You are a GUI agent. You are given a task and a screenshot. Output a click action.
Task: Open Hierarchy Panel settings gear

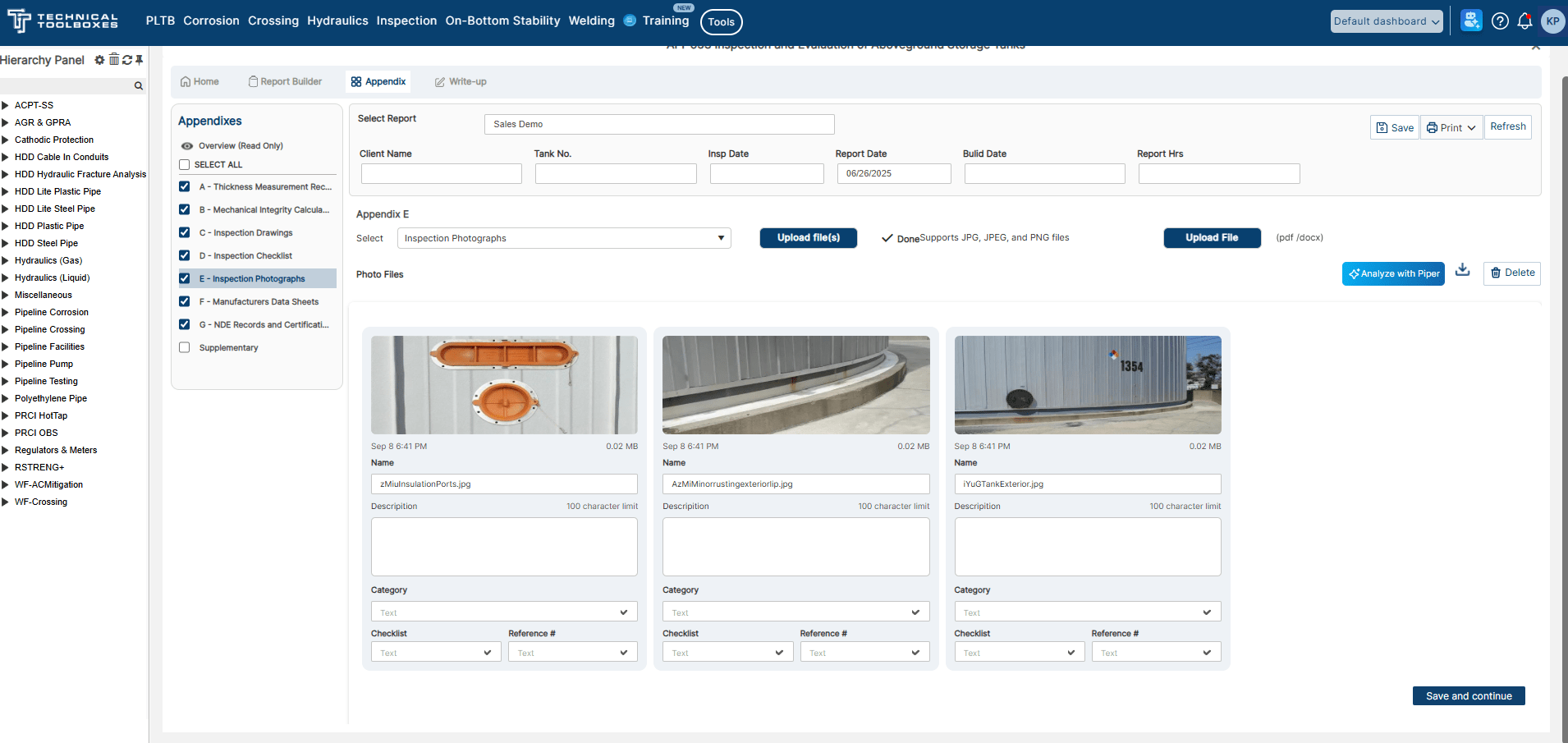coord(99,60)
